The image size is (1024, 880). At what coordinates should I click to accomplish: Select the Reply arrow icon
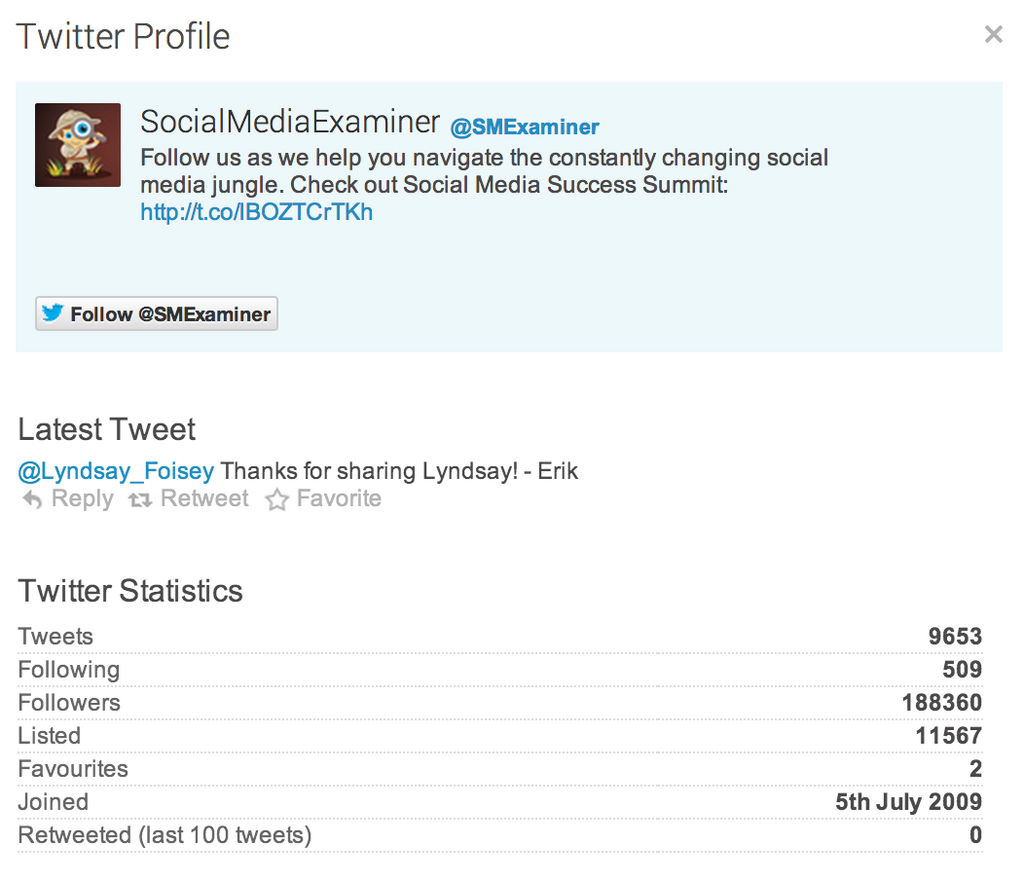(31, 498)
